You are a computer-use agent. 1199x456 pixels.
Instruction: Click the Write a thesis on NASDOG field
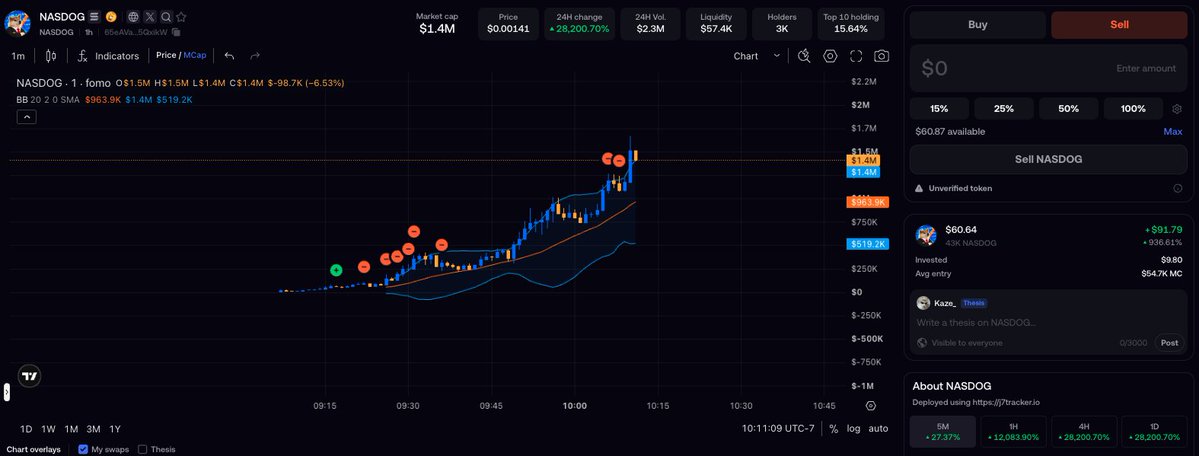pos(1048,322)
